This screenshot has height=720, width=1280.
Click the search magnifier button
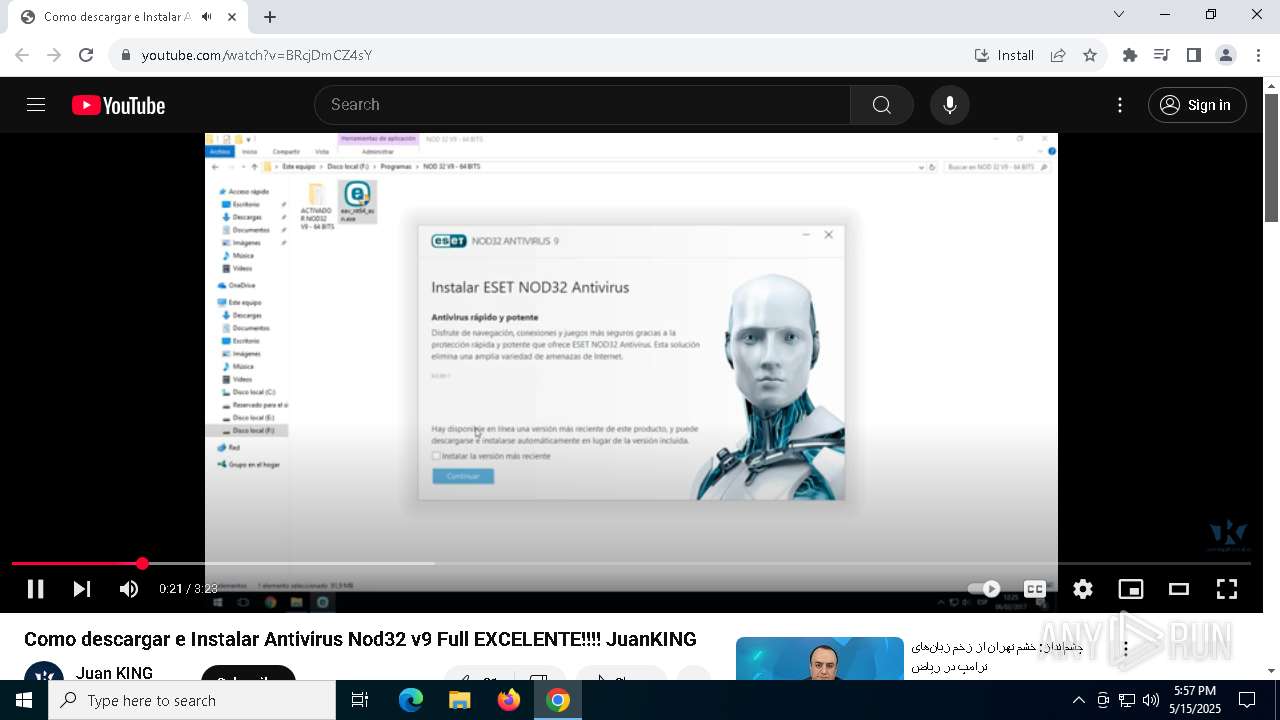tap(881, 105)
